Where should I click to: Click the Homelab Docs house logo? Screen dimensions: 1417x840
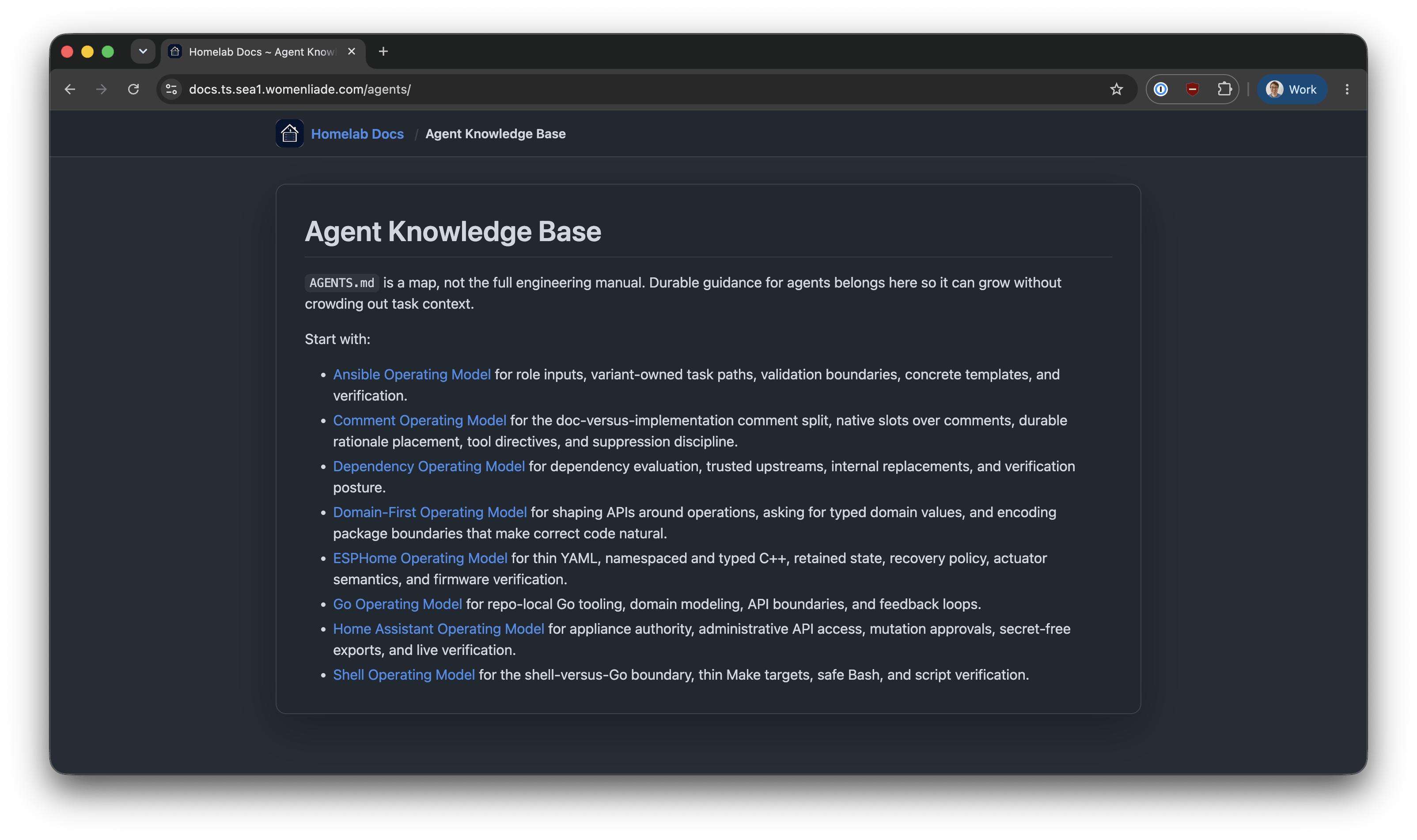click(289, 133)
